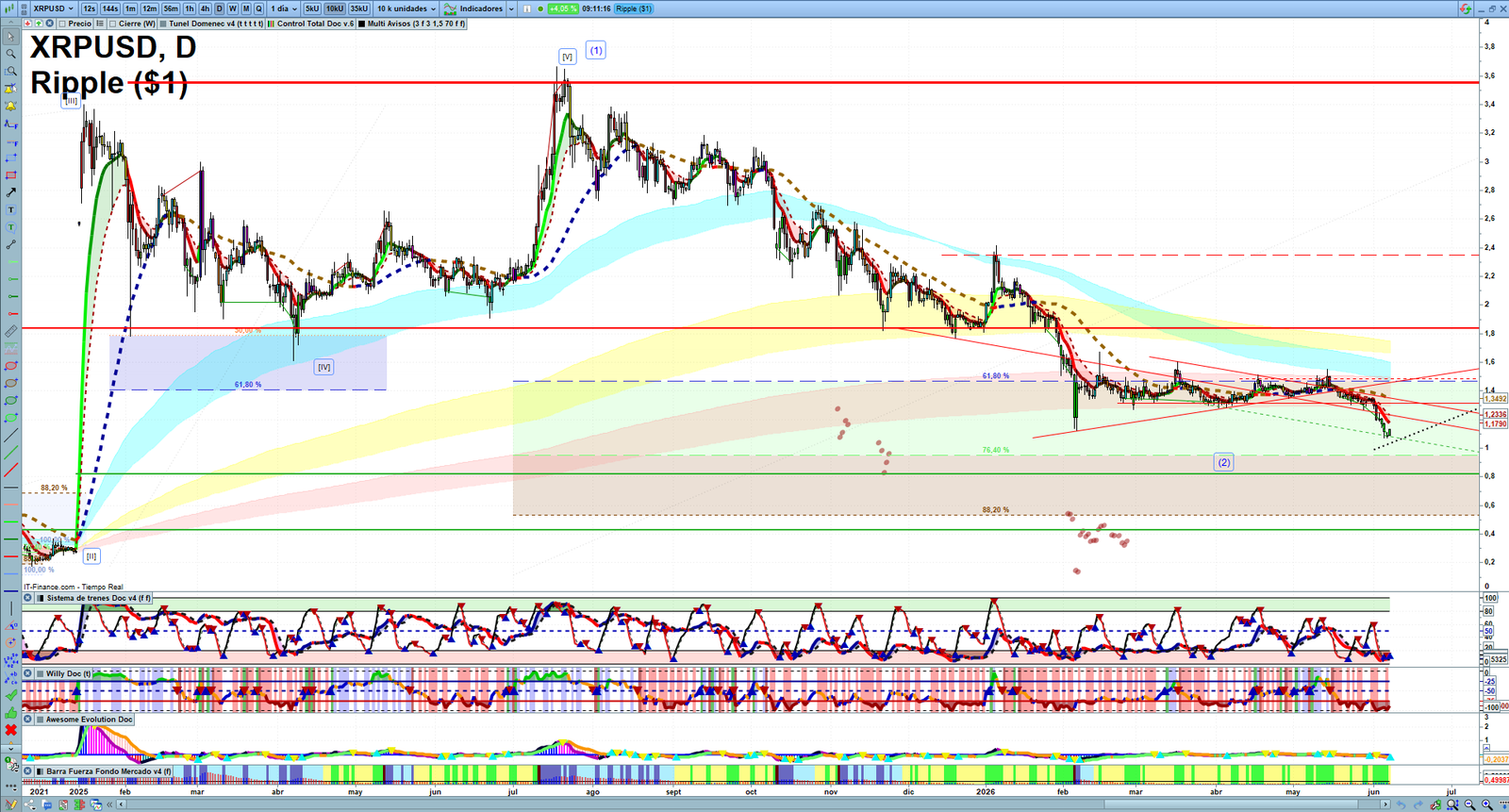Click the (2) wave label on chart
The image size is (1509, 812).
[1223, 462]
